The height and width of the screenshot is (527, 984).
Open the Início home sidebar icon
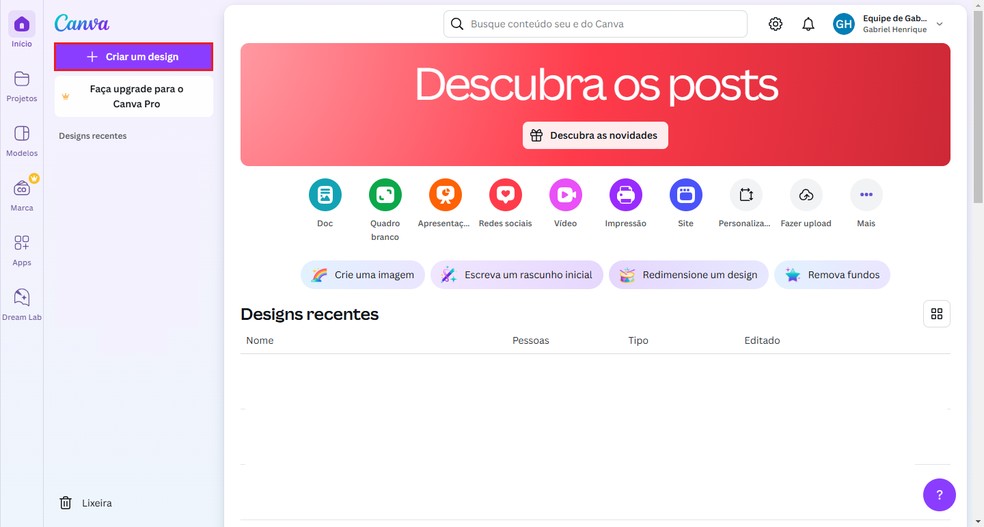21,24
